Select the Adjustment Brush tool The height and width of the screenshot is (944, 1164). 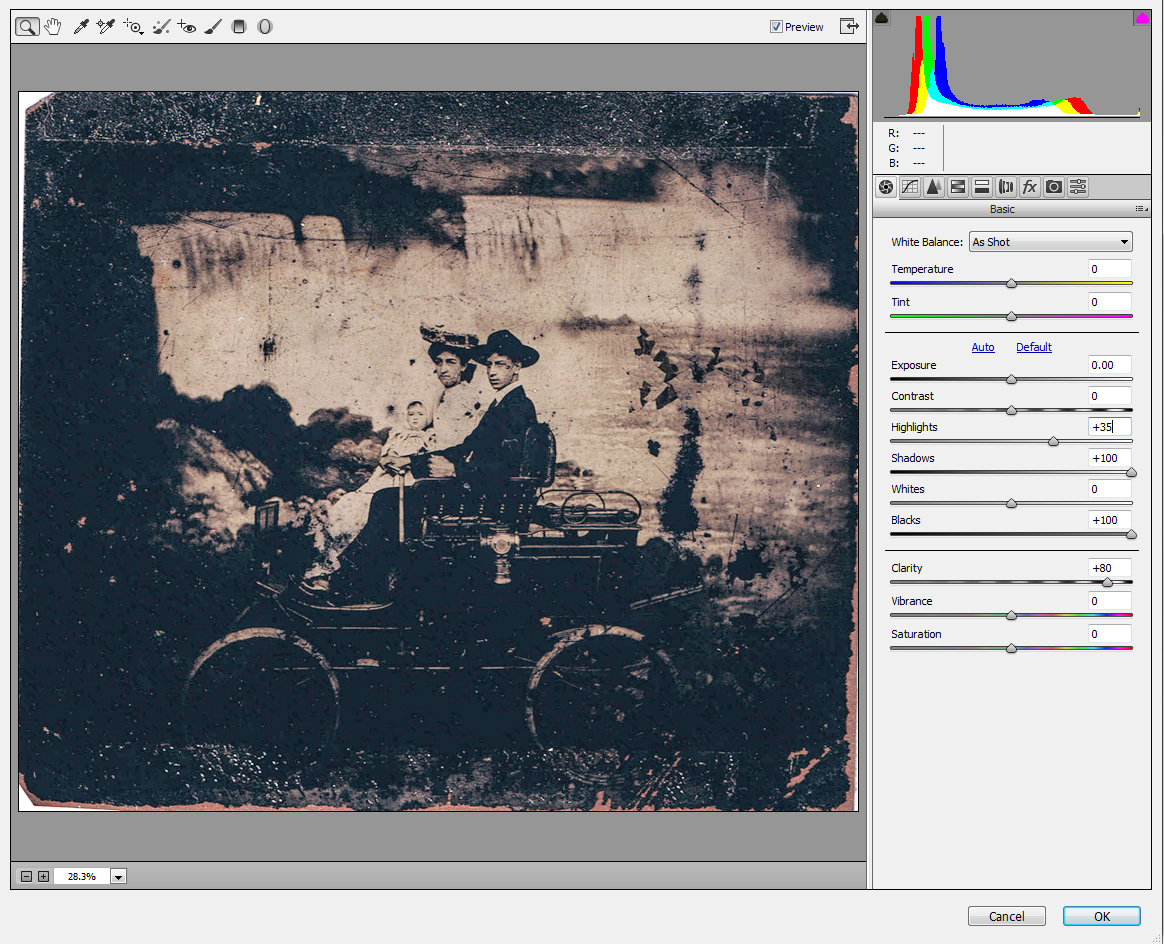[x=213, y=27]
